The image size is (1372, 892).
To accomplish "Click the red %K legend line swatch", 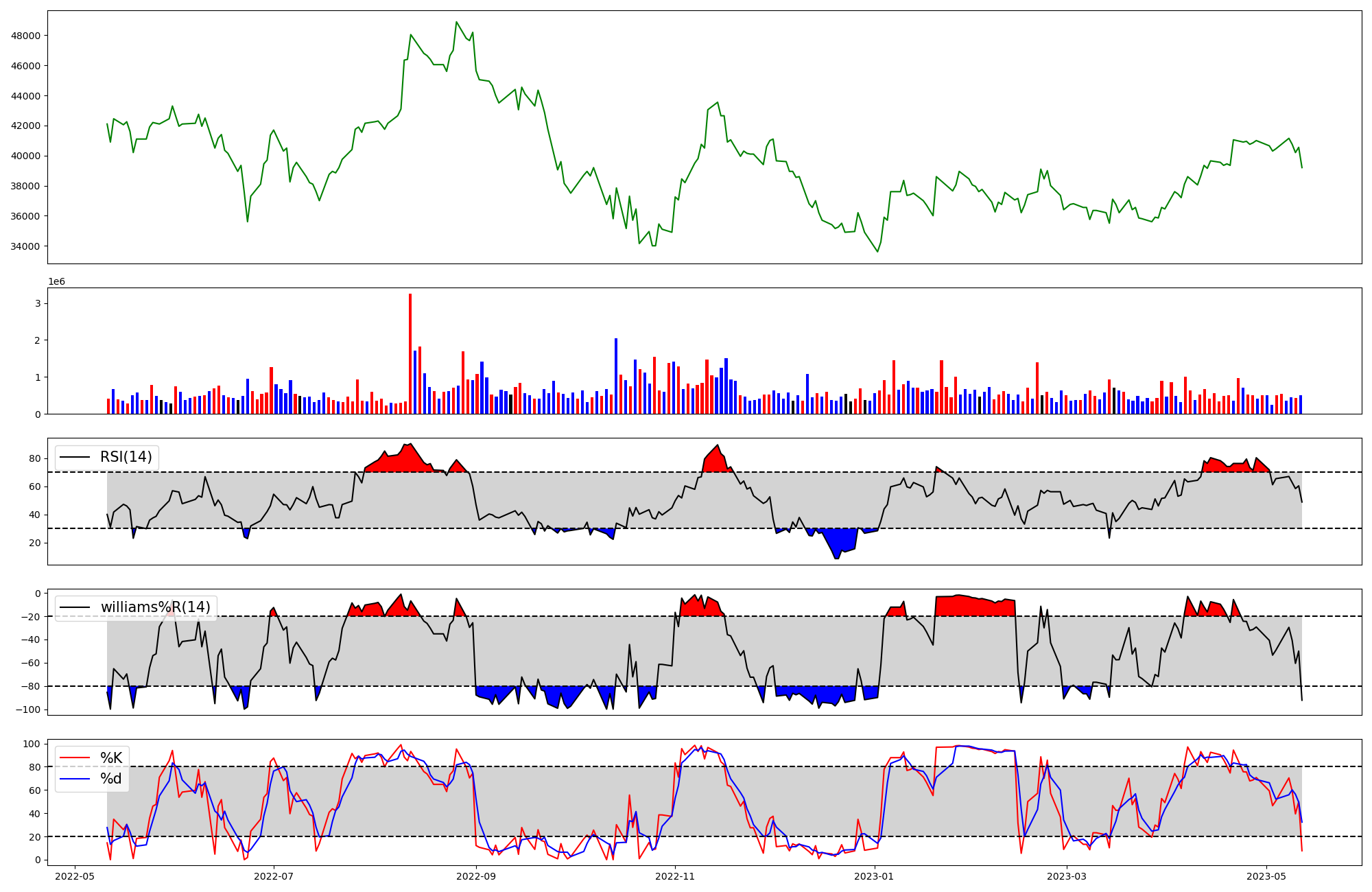I will (75, 758).
